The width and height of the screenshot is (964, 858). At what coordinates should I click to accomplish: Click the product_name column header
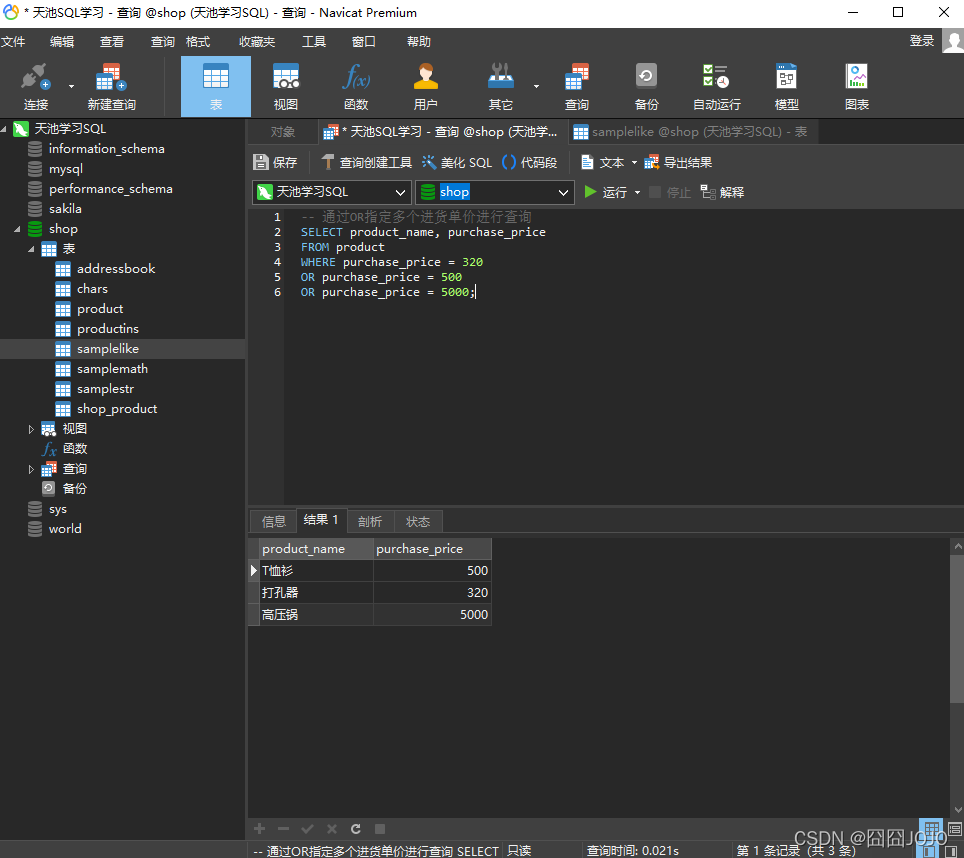[316, 549]
